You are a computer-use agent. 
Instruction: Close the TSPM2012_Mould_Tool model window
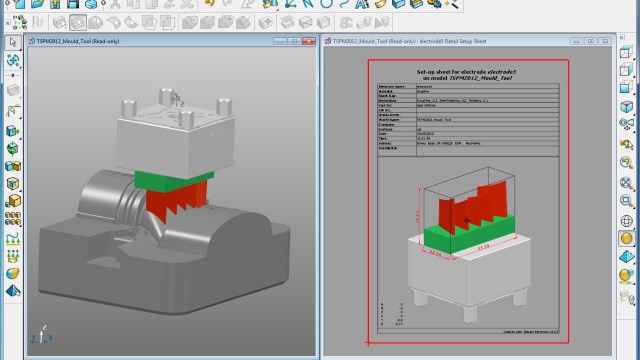point(309,41)
